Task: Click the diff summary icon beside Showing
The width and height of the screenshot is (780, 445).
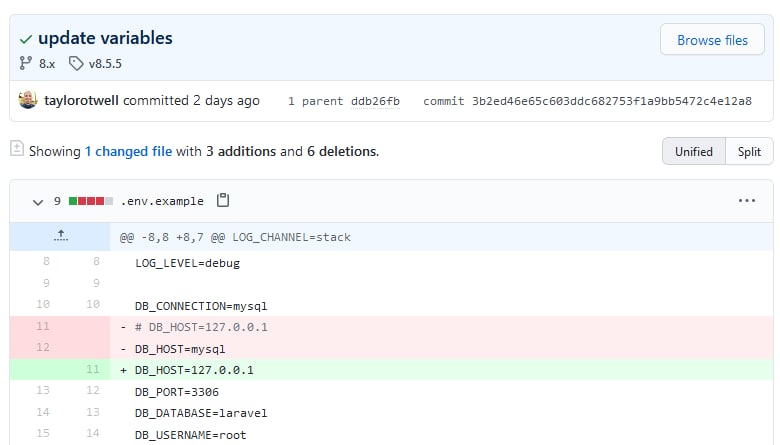Action: (x=17, y=149)
